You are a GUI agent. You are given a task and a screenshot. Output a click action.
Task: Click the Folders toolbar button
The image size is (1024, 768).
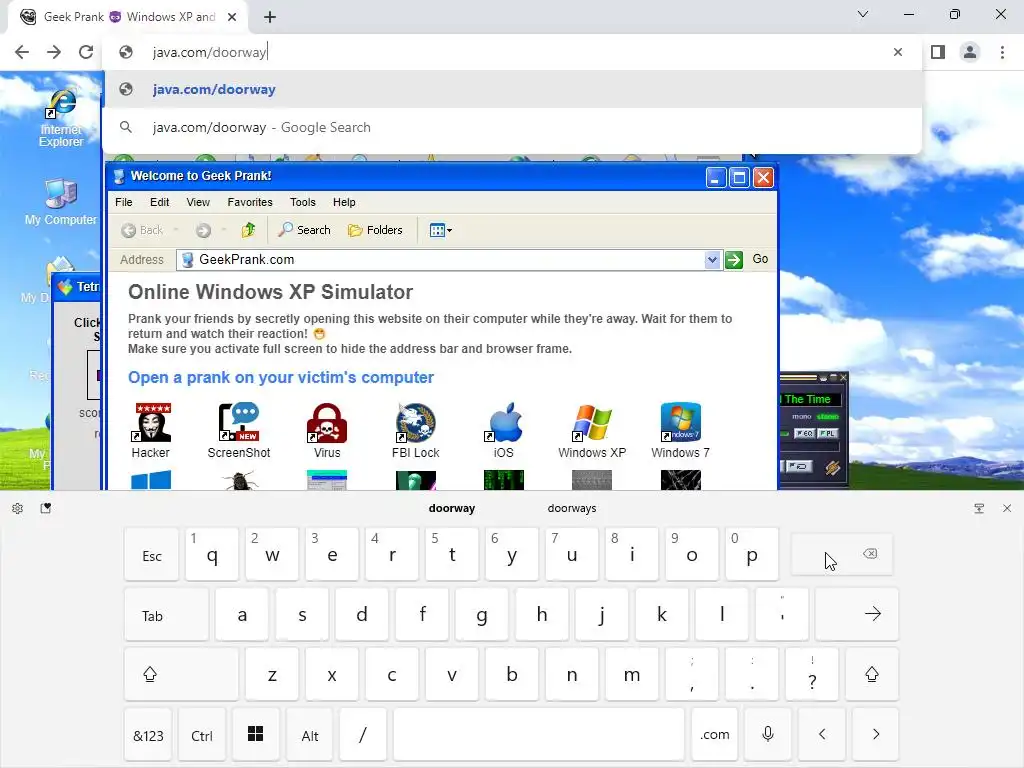click(376, 230)
